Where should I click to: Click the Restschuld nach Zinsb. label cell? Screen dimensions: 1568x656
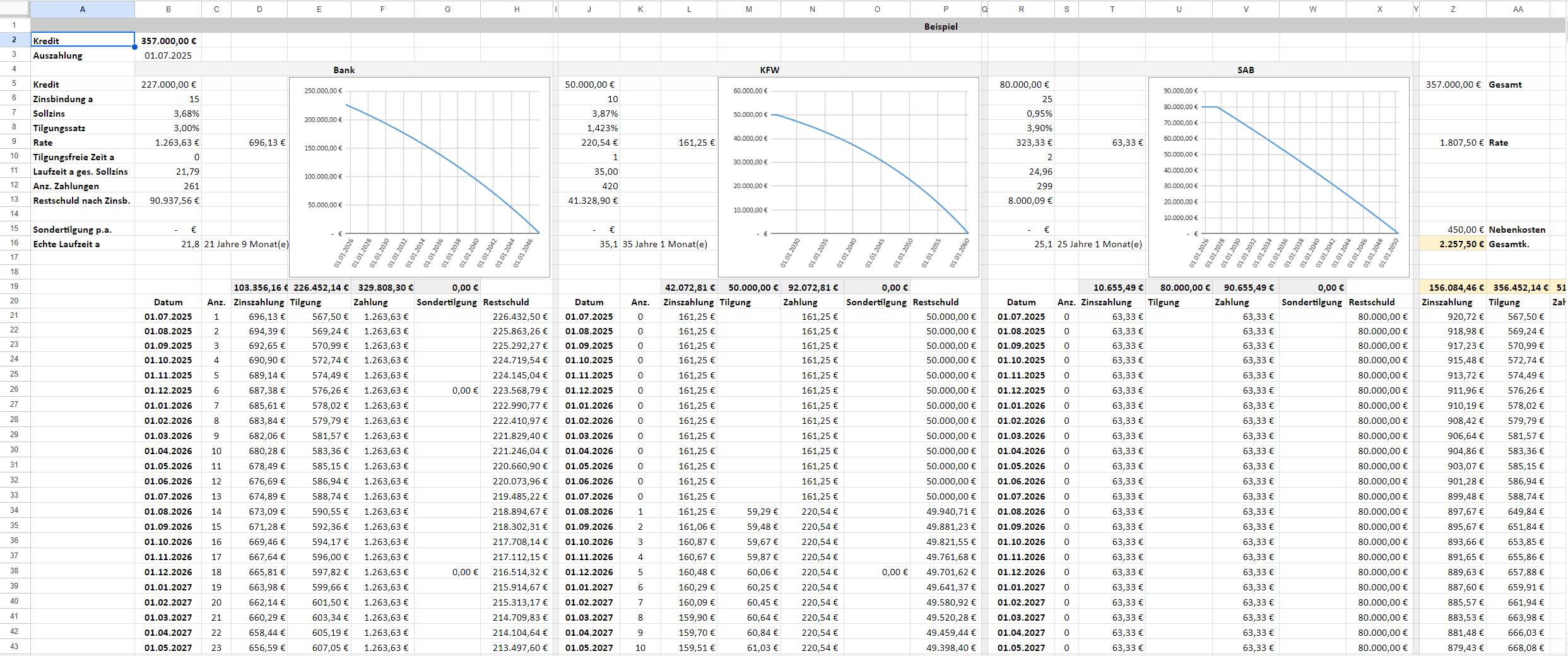82,201
